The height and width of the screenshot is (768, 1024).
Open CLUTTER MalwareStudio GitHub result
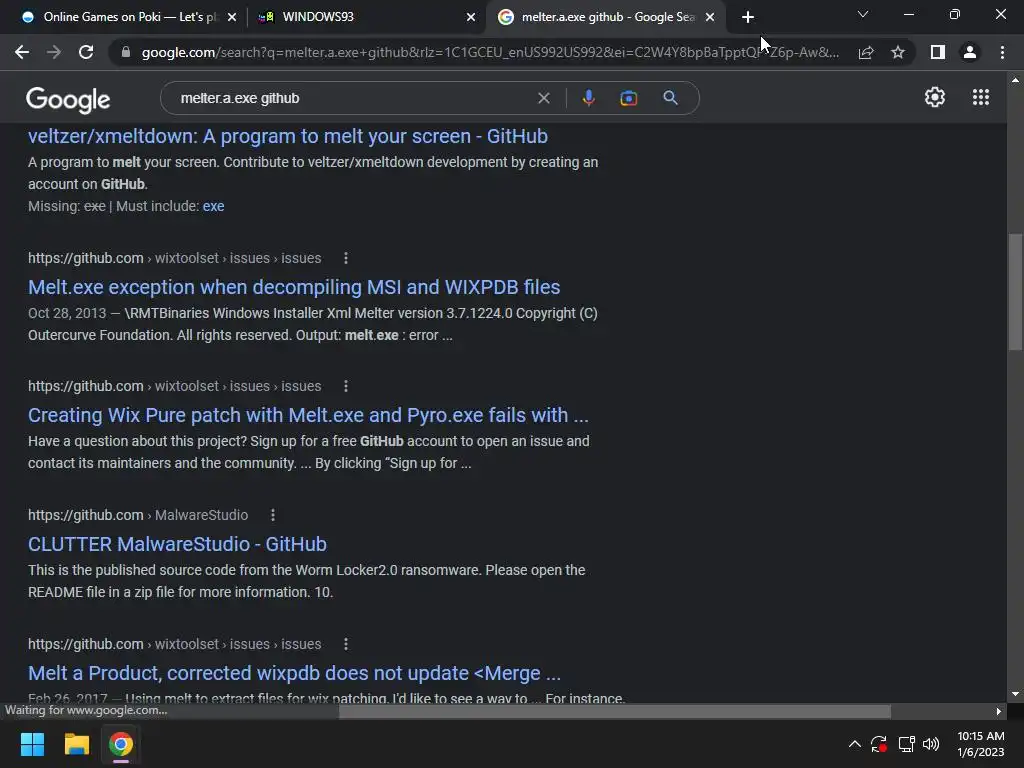177,544
